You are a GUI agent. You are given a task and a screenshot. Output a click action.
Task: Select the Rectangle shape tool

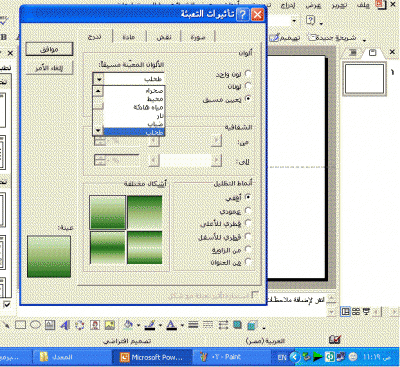(x=21, y=324)
